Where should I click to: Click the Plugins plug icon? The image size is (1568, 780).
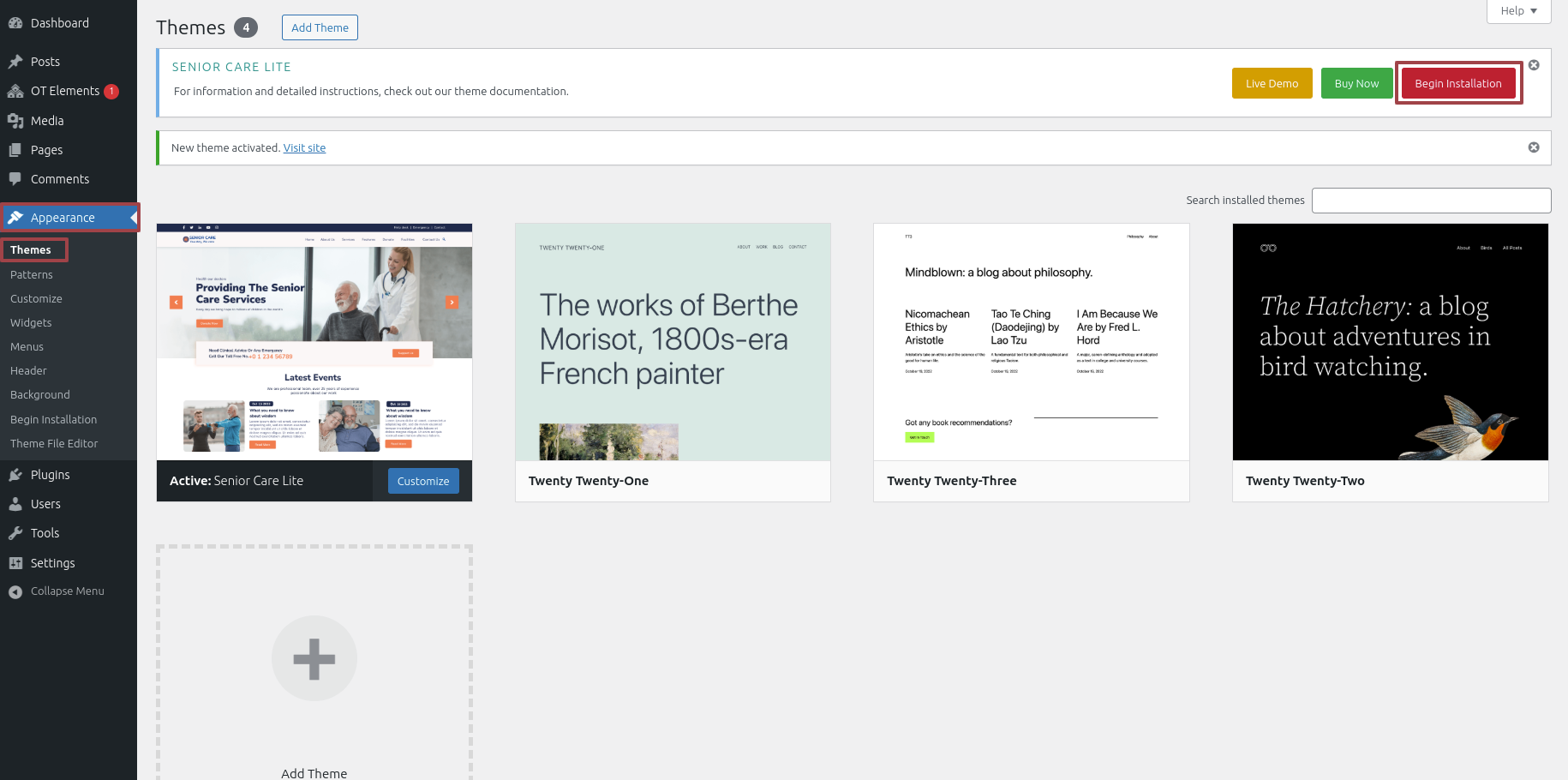[15, 475]
